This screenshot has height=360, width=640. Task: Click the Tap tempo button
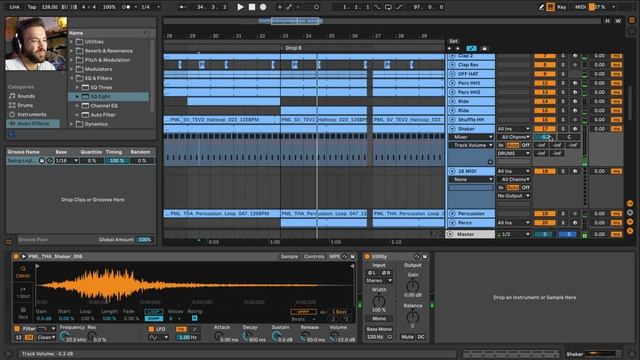pos(32,7)
